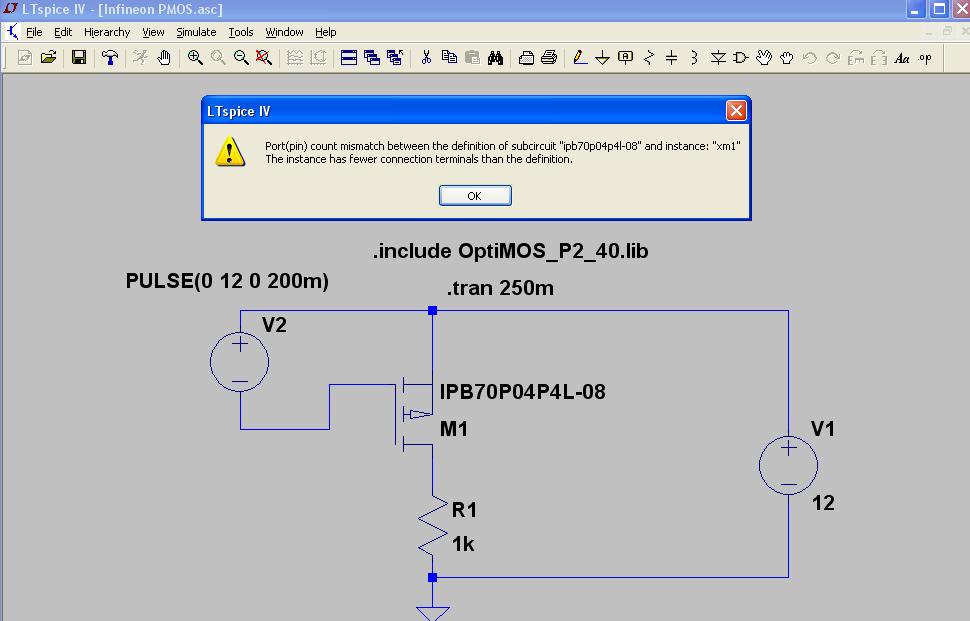970x621 pixels.
Task: Zoom to fit crossed magnifier icon
Action: pyautogui.click(x=264, y=58)
